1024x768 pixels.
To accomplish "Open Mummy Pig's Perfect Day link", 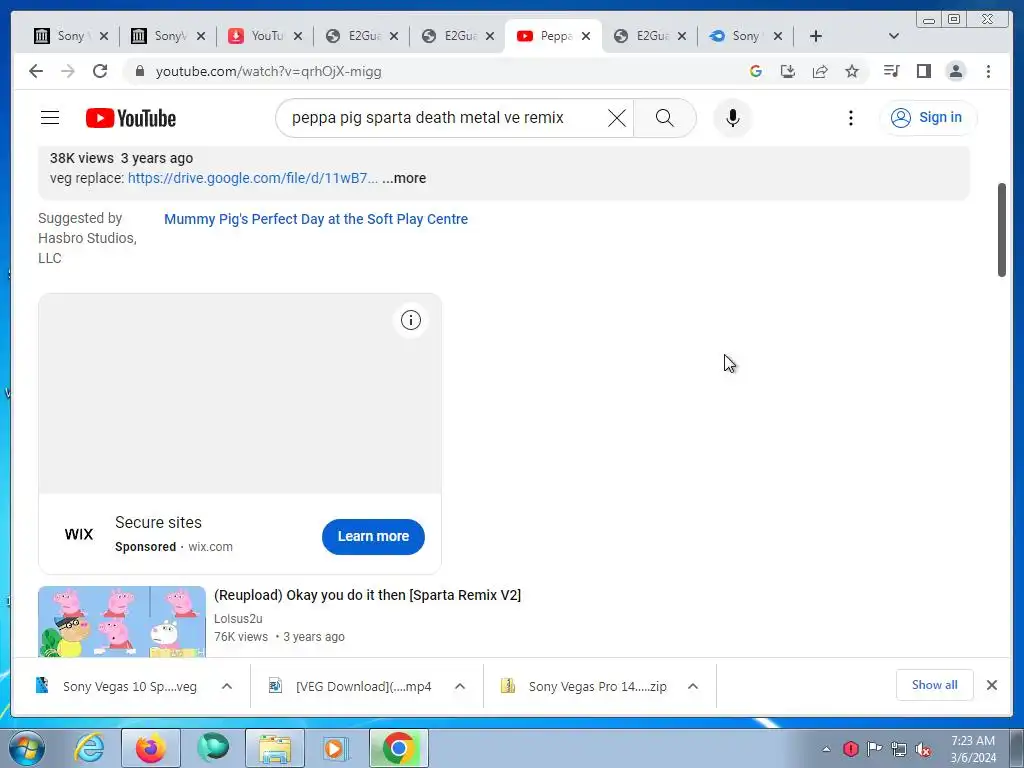I will 316,219.
